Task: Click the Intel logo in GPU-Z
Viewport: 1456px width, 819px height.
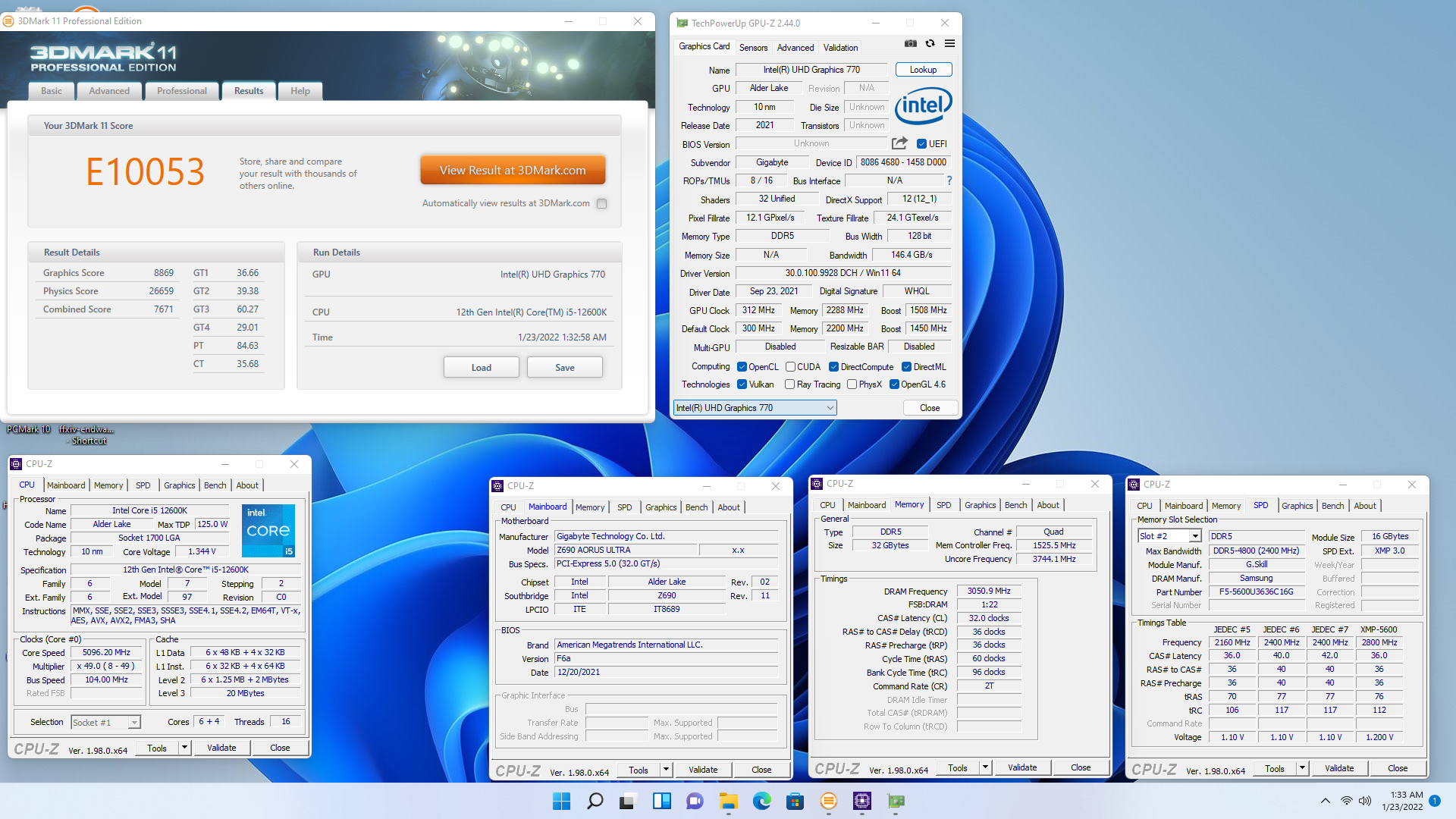Action: (923, 106)
